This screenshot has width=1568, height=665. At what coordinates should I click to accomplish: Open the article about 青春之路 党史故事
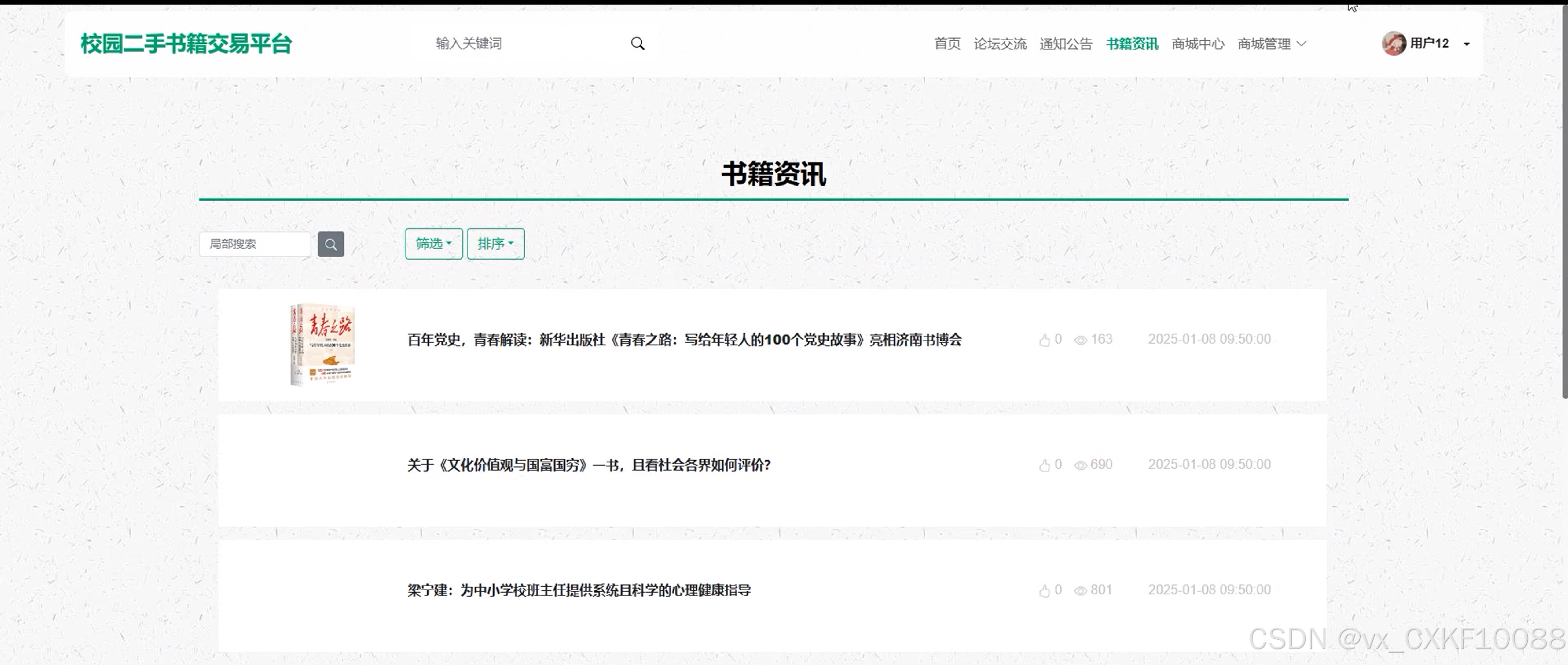coord(683,340)
